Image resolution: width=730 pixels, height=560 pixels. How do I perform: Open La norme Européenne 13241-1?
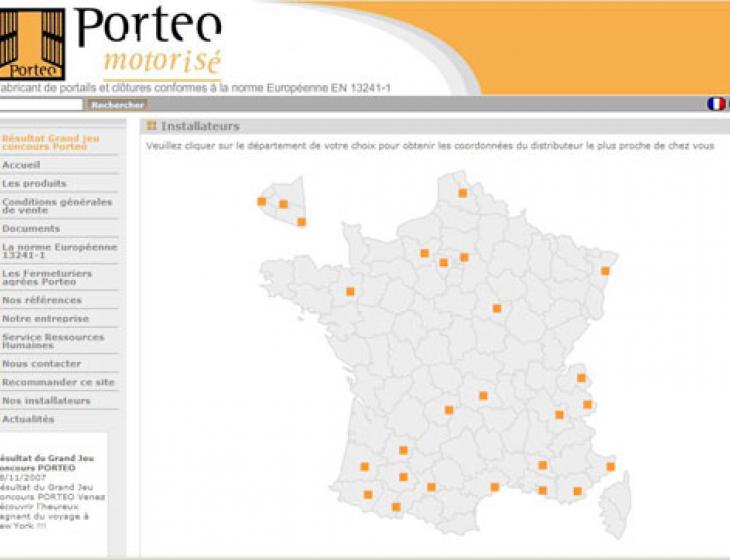coord(59,251)
